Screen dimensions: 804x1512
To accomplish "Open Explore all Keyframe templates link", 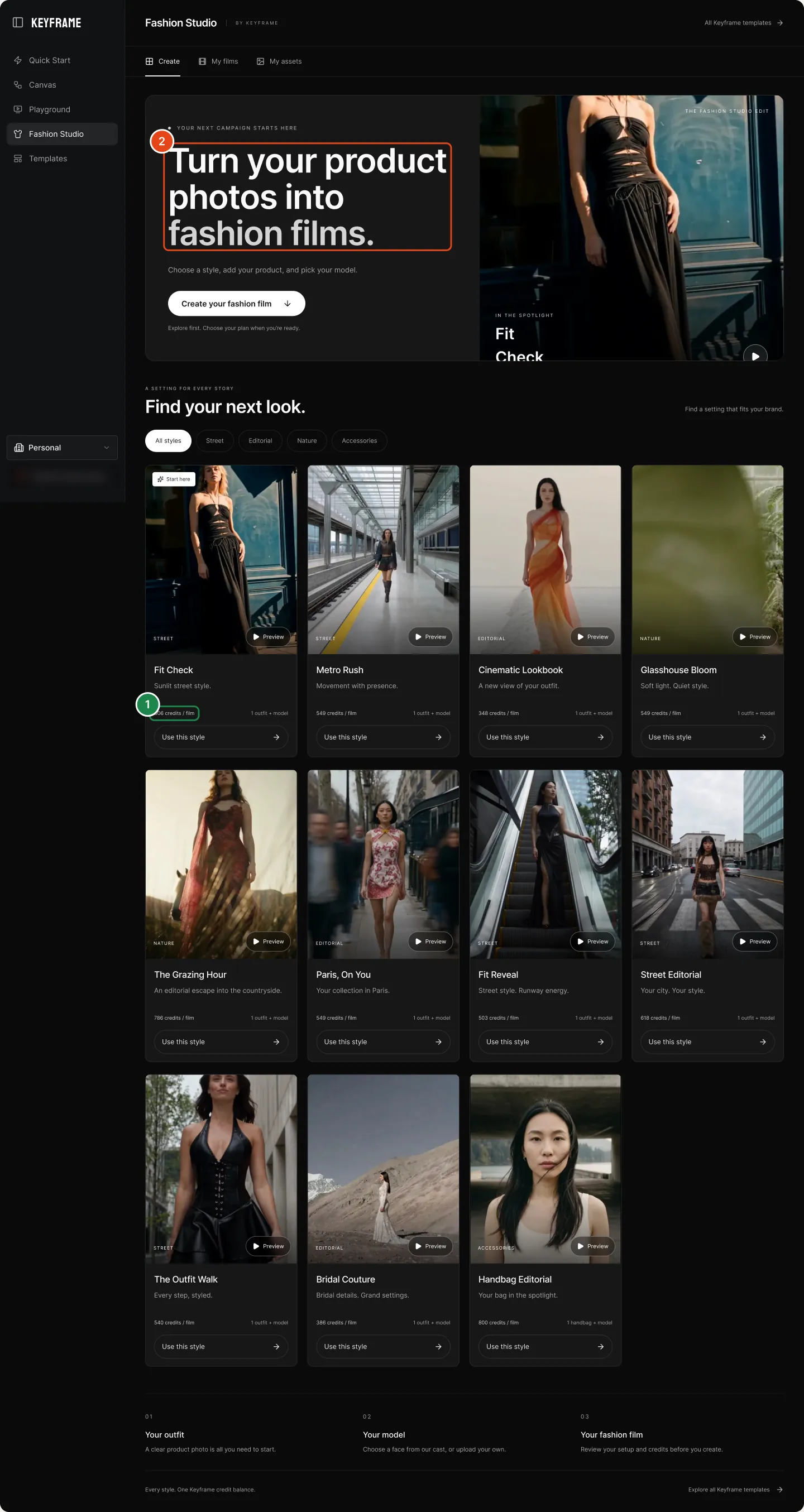I will point(735,1490).
